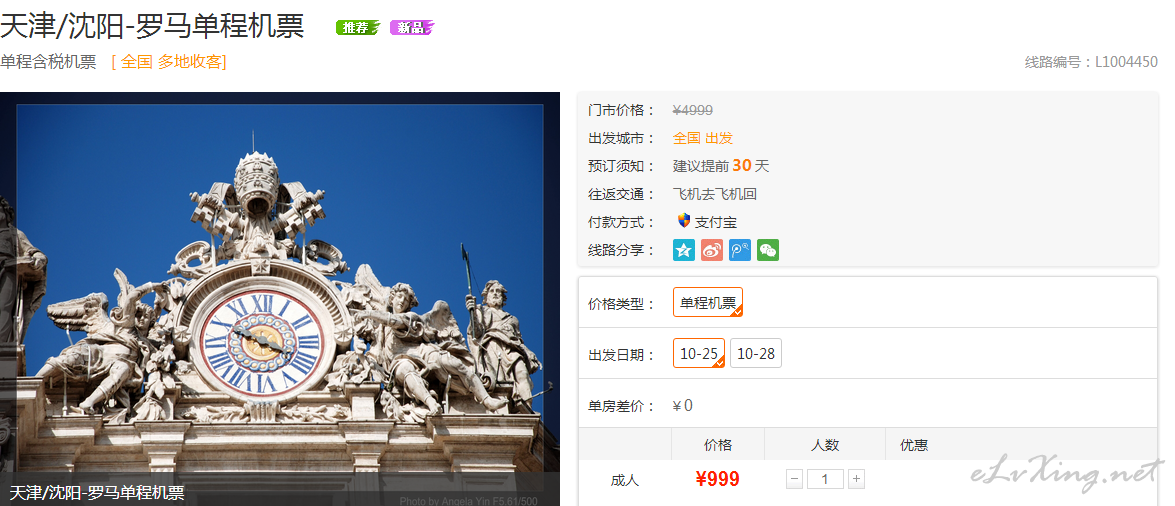Click the adult quantity input field
Screen dimensions: 1175x506
[825, 479]
